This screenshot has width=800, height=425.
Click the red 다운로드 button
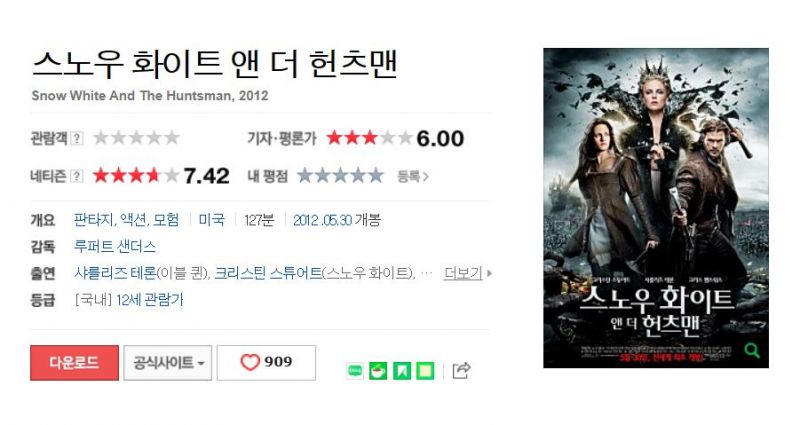point(74,362)
